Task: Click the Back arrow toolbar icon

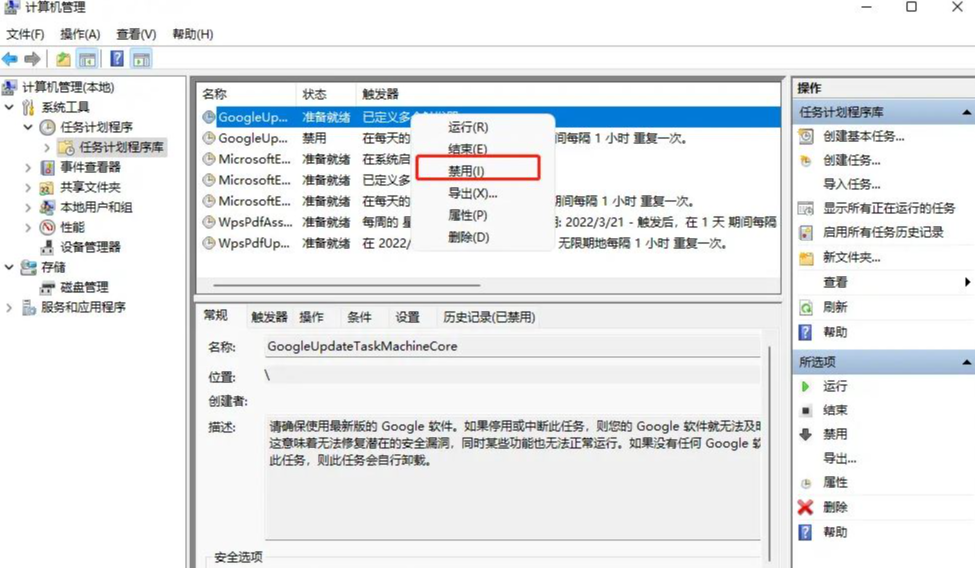Action: point(10,59)
